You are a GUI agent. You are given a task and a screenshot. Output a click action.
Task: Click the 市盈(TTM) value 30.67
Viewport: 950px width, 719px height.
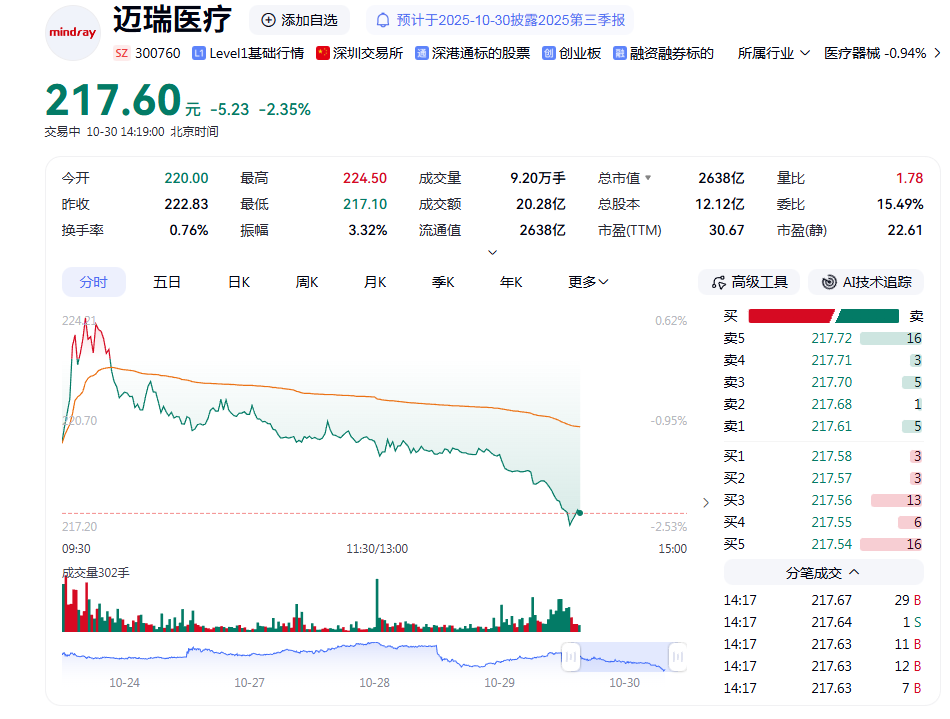point(726,230)
